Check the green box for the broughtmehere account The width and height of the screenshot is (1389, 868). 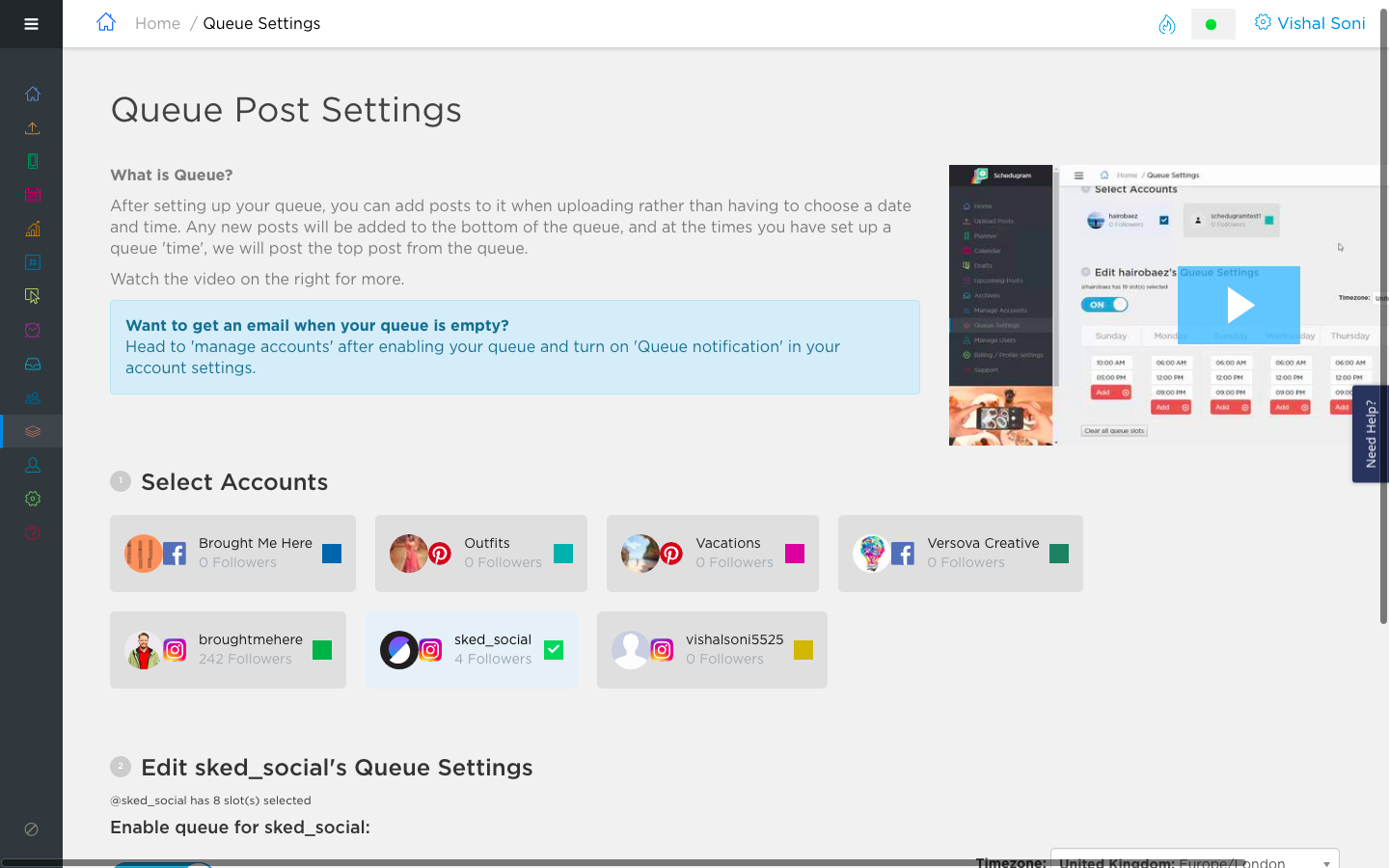pyautogui.click(x=322, y=650)
